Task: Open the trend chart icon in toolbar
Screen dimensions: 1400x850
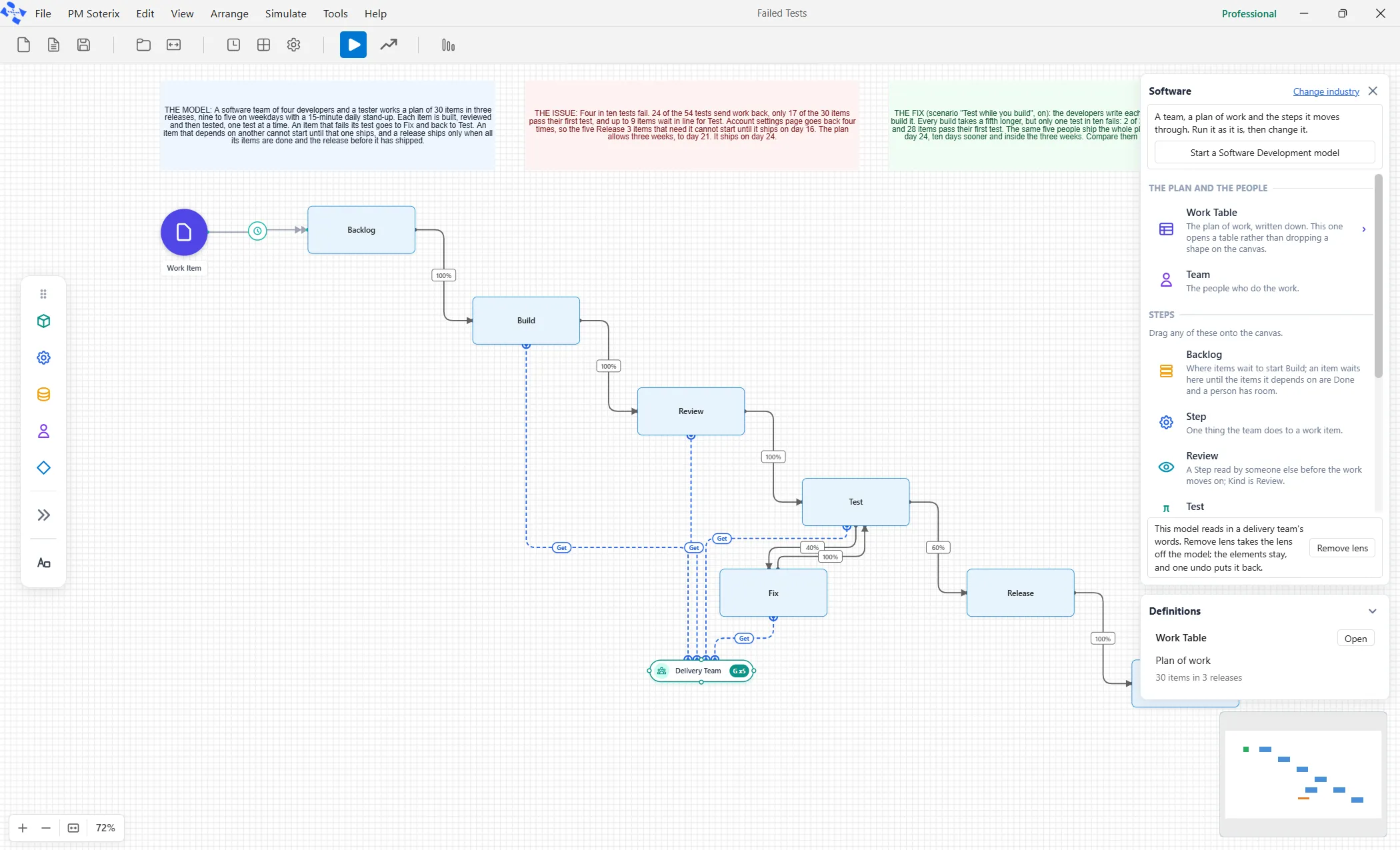Action: point(389,45)
